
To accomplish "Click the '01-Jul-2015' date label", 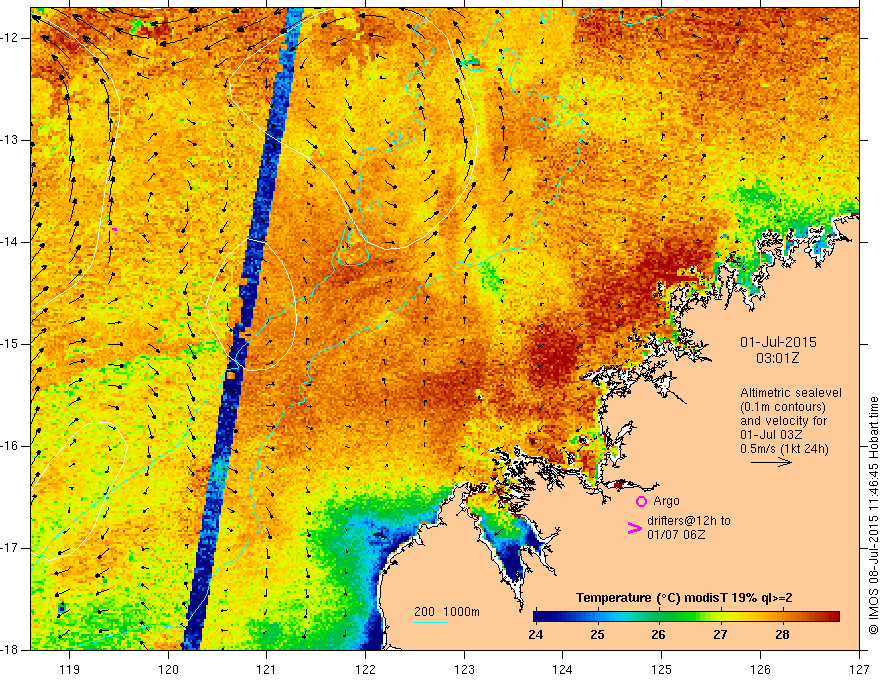I will coord(778,342).
